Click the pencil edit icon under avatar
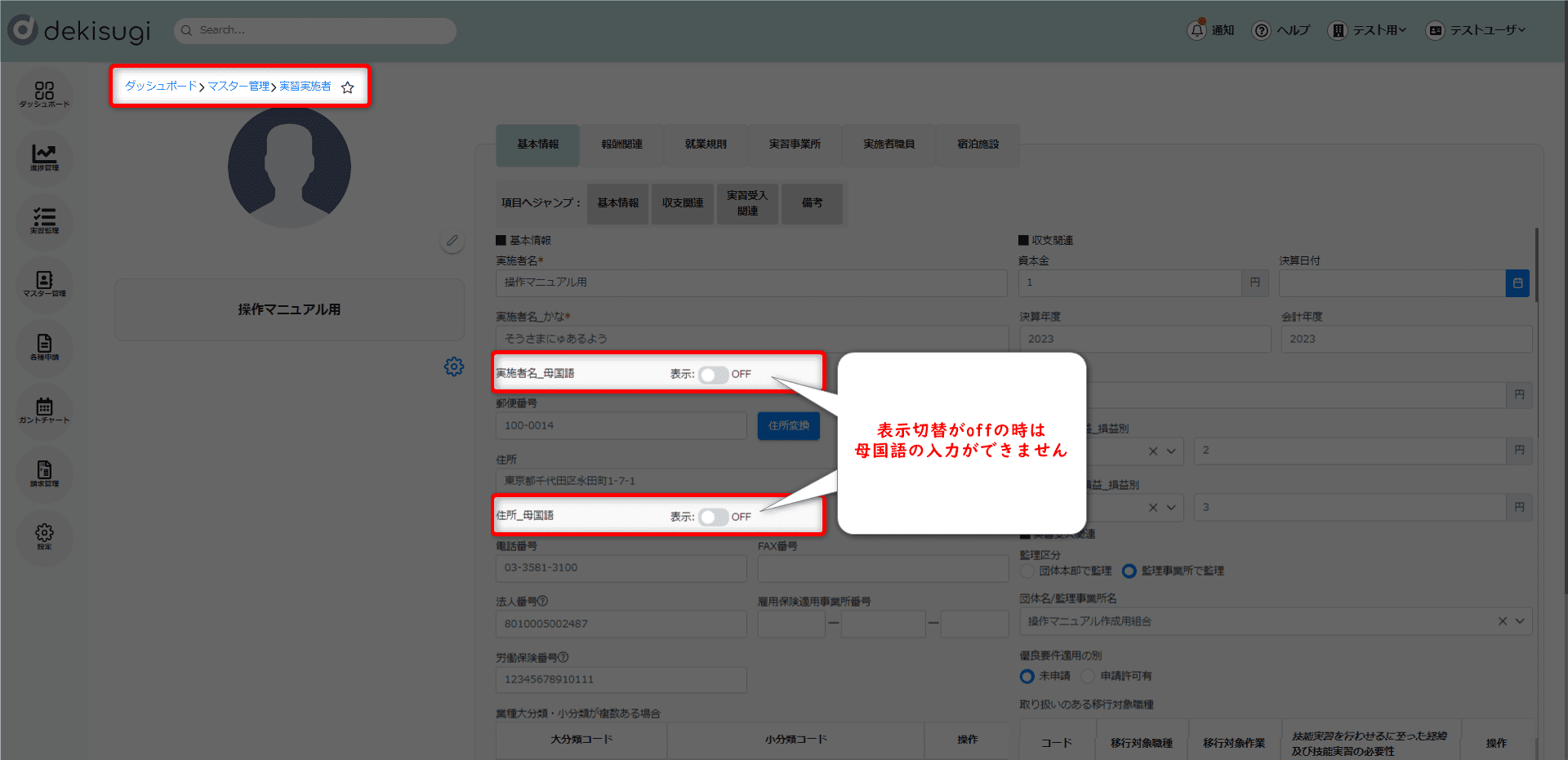The height and width of the screenshot is (760, 1568). pos(452,241)
